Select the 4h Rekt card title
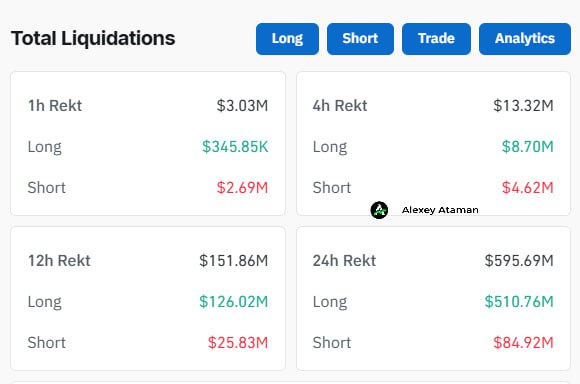 (x=340, y=106)
